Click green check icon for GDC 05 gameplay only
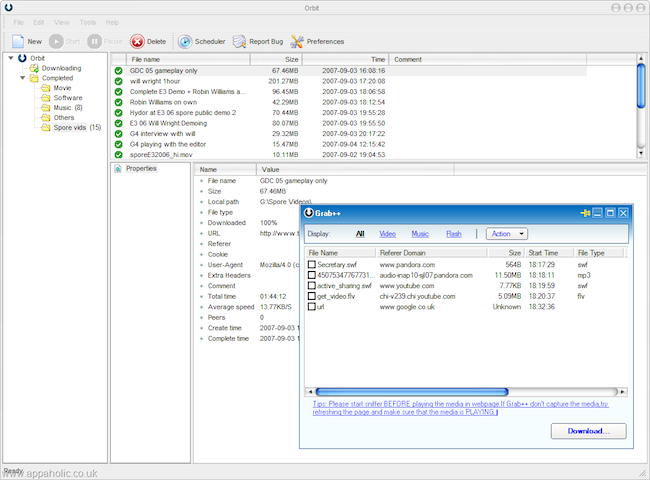The image size is (650, 480). click(x=119, y=71)
